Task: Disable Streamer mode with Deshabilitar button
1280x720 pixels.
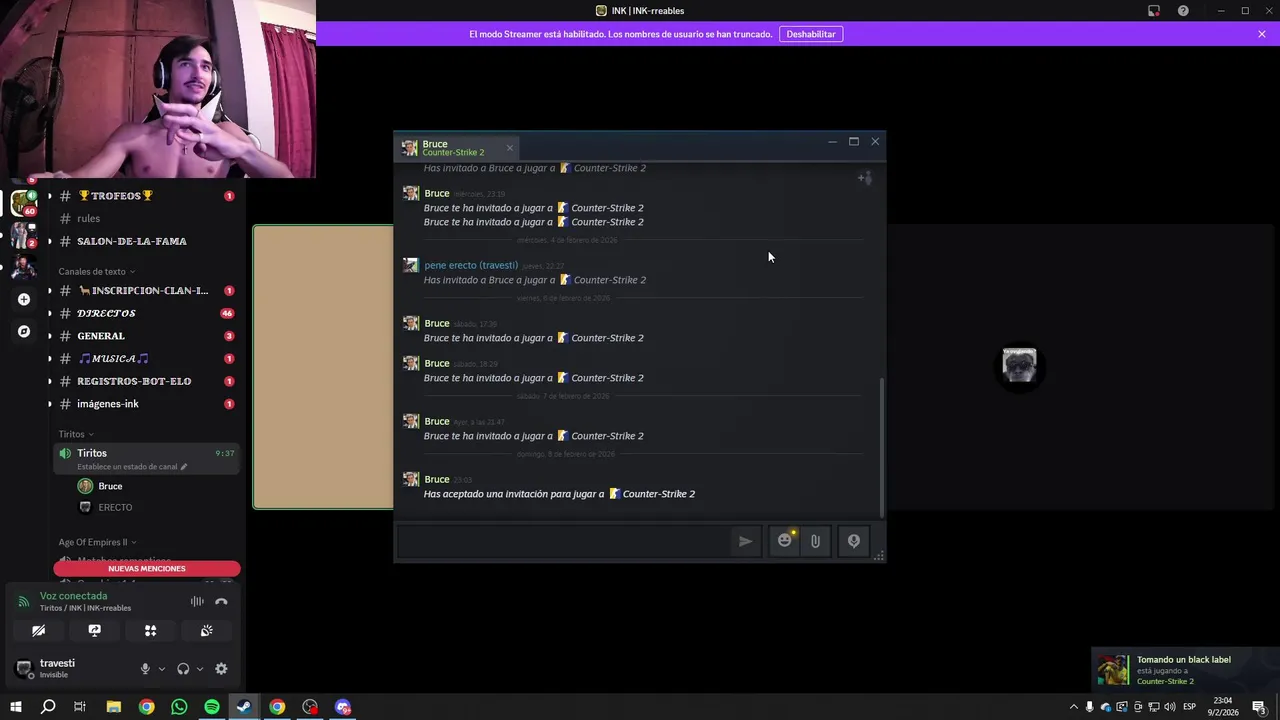Action: pyautogui.click(x=811, y=34)
